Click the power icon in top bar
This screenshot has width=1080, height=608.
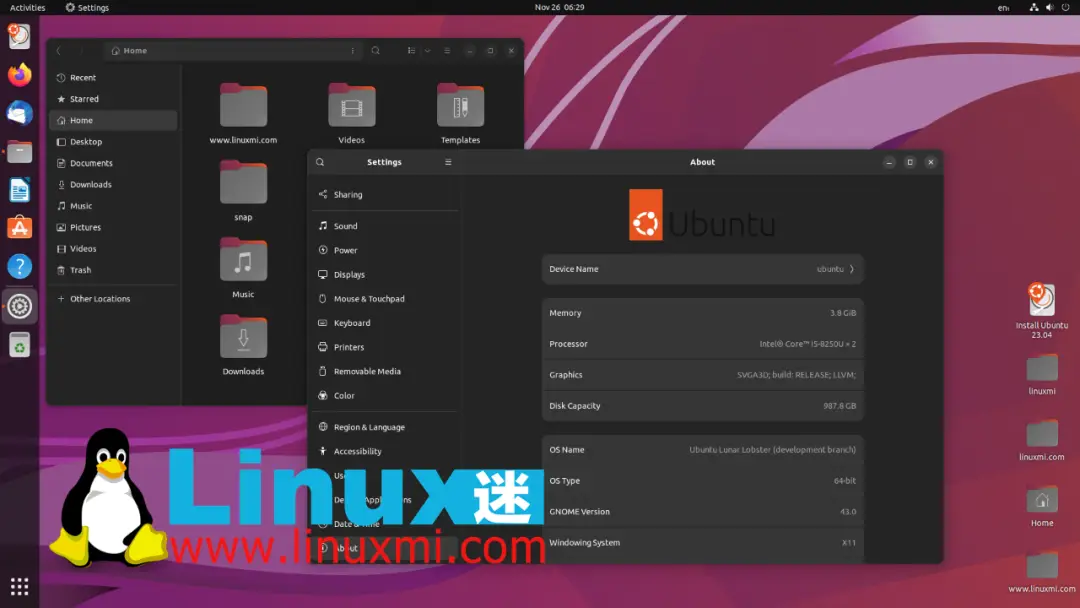(x=1066, y=8)
